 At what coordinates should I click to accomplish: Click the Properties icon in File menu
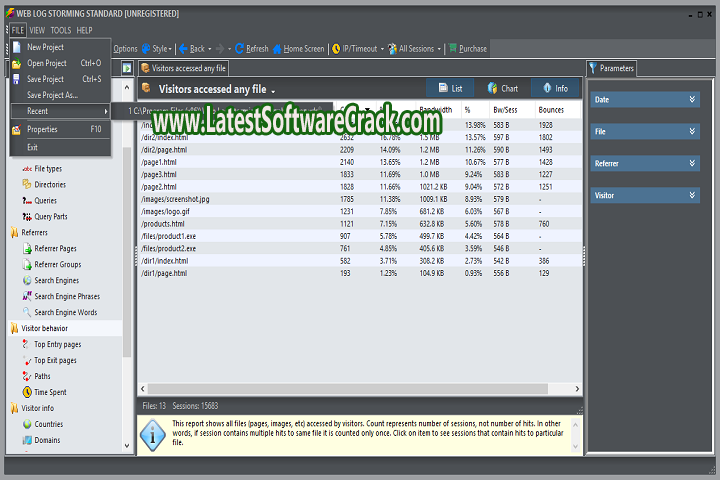pos(17,130)
